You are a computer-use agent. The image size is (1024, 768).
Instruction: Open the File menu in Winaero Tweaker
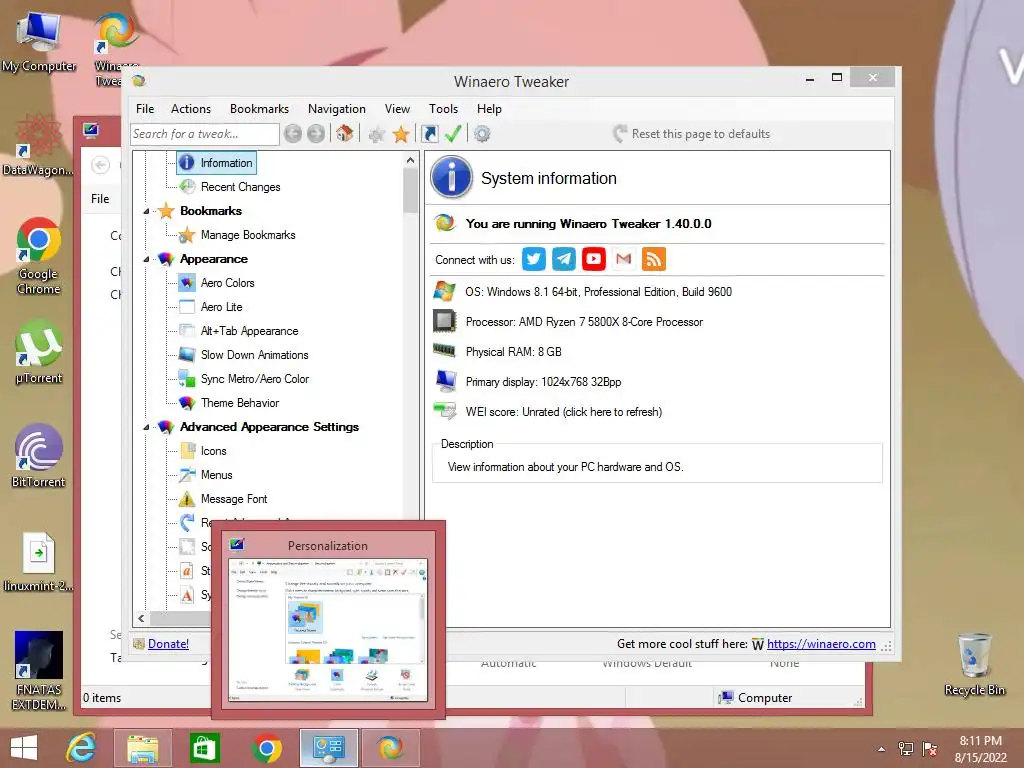[x=145, y=109]
